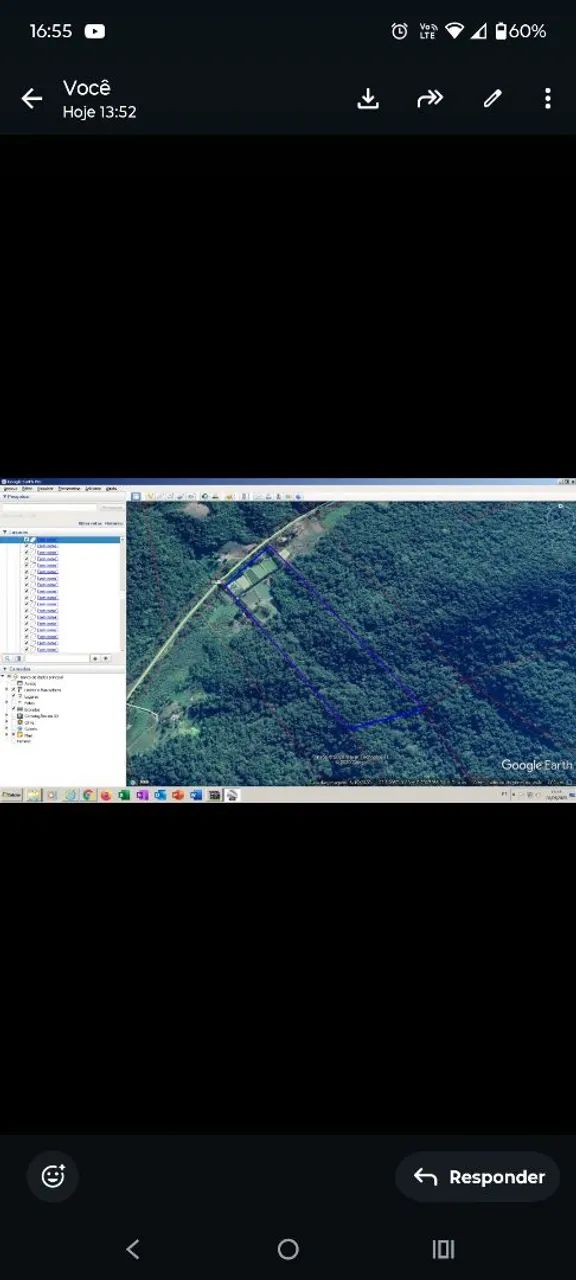Image resolution: width=576 pixels, height=1280 pixels.
Task: Toggle the Banco de dados principal checkbox
Action: click(9, 677)
